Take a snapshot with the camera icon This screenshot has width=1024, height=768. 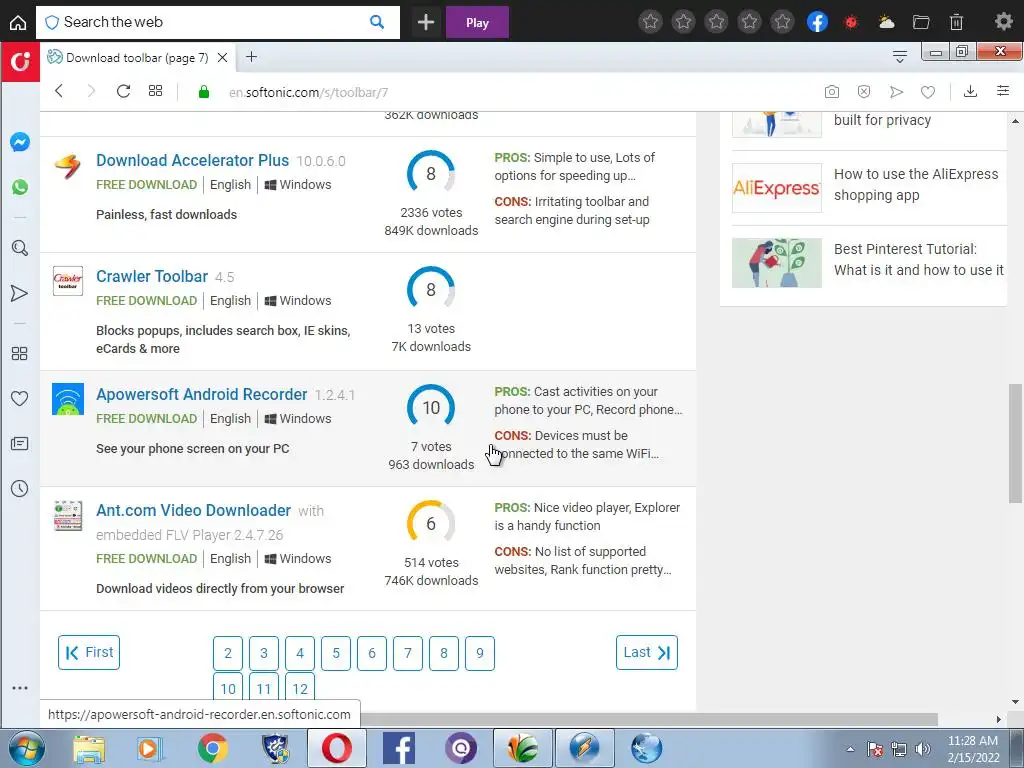coord(831,92)
